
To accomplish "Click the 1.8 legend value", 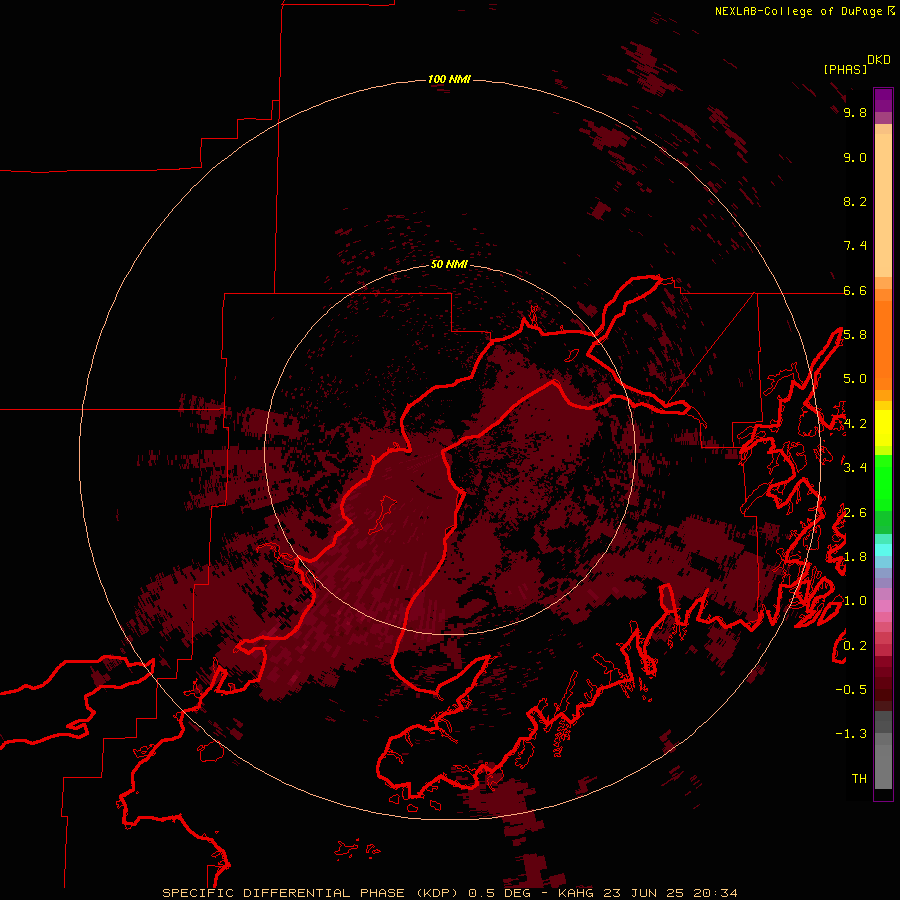I will (855, 557).
